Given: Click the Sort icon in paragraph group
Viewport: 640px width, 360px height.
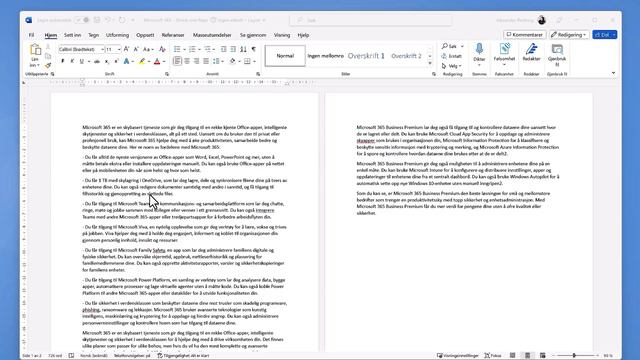Looking at the screenshot, I should coord(243,49).
